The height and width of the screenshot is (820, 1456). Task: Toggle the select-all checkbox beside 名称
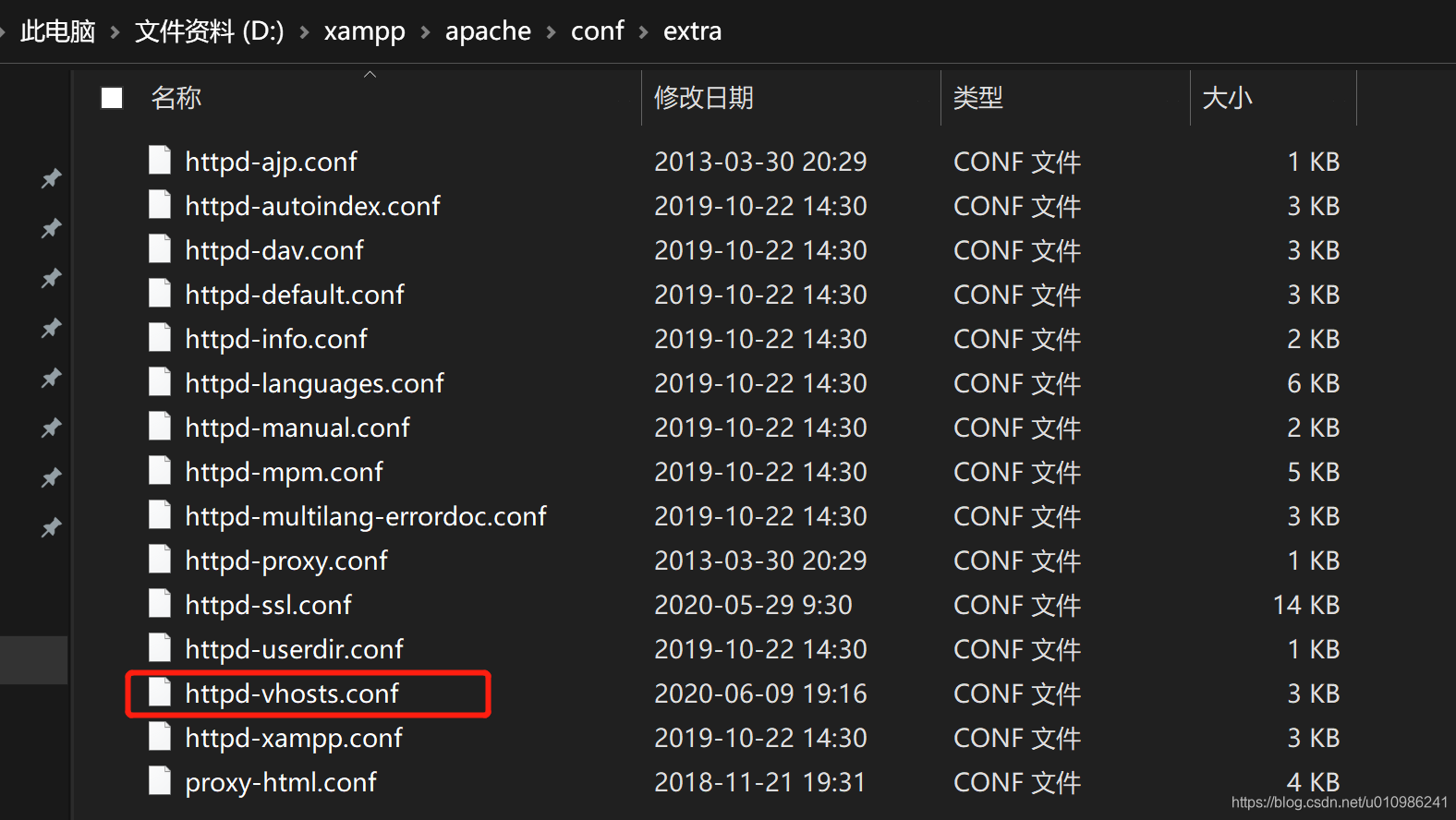(x=112, y=98)
